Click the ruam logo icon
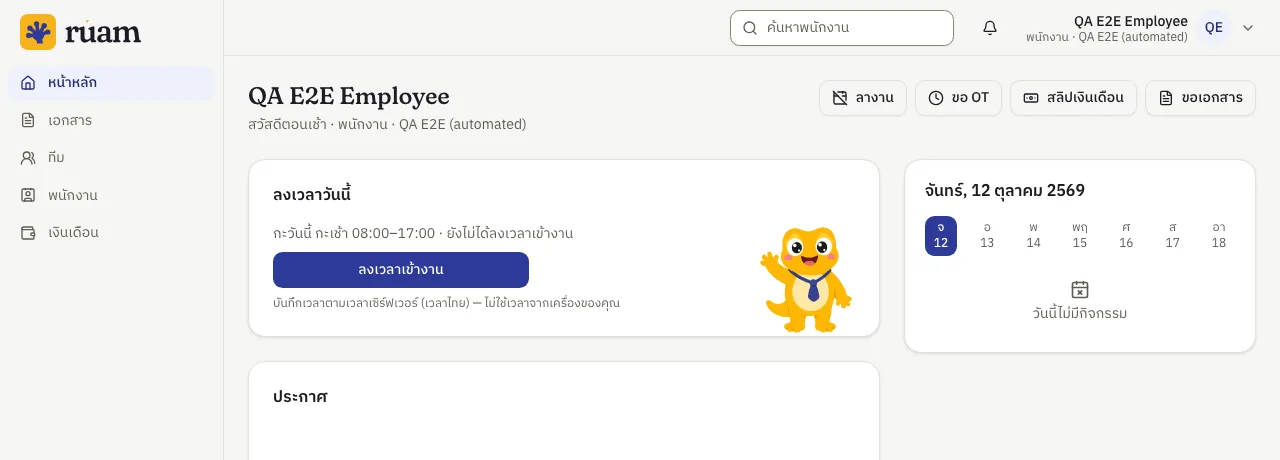This screenshot has height=460, width=1280. pos(38,32)
